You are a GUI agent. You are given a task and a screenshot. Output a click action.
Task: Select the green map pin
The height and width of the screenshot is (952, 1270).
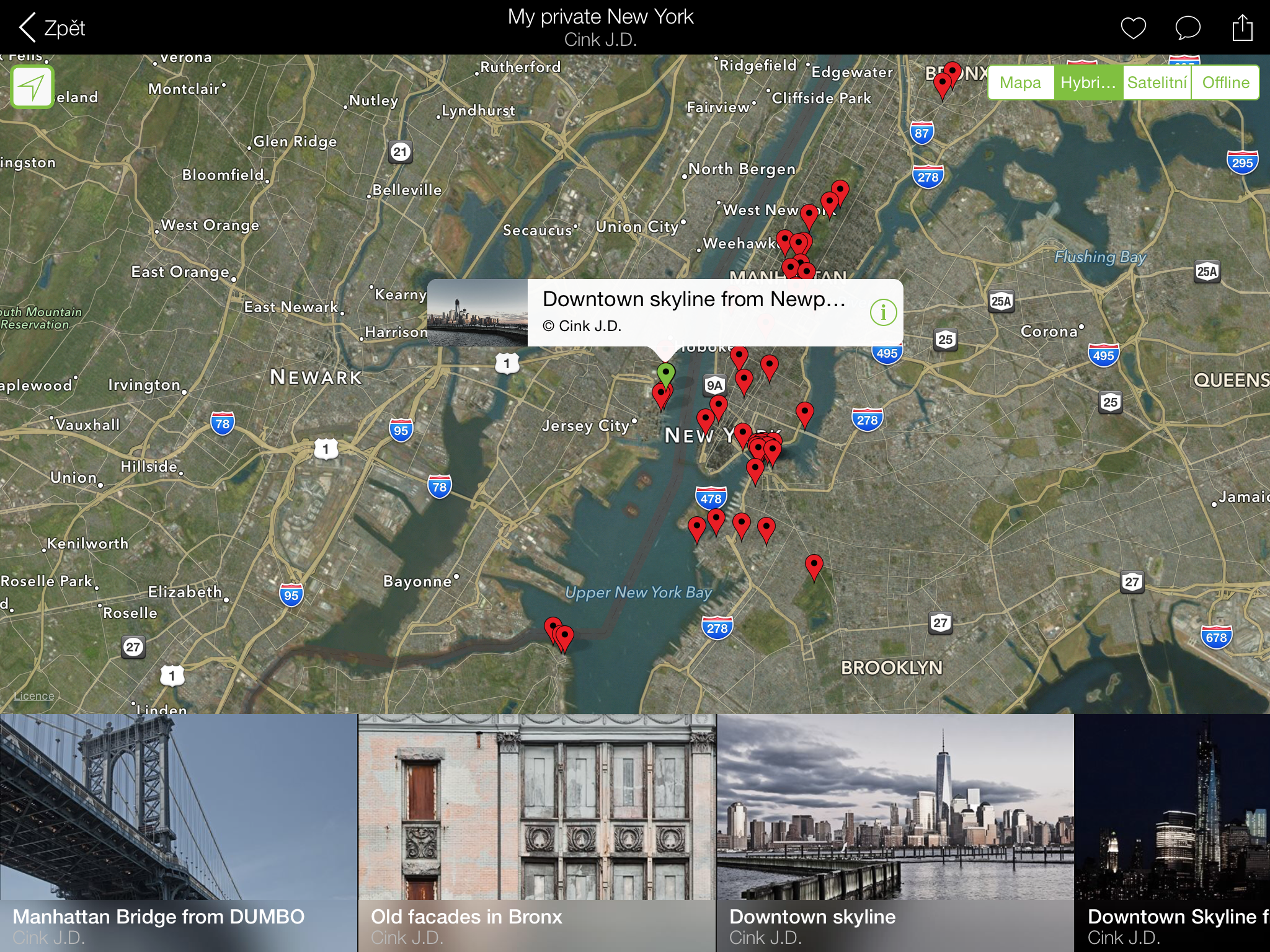[x=666, y=373]
